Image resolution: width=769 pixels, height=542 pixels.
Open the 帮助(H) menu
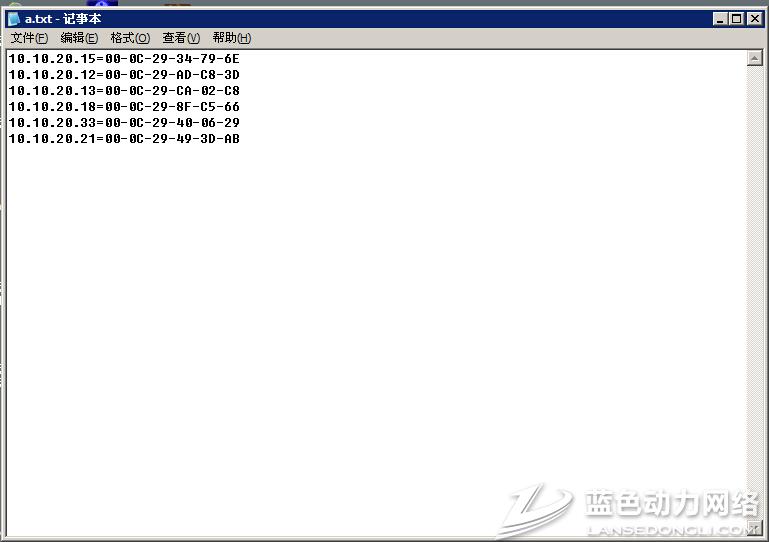click(232, 38)
